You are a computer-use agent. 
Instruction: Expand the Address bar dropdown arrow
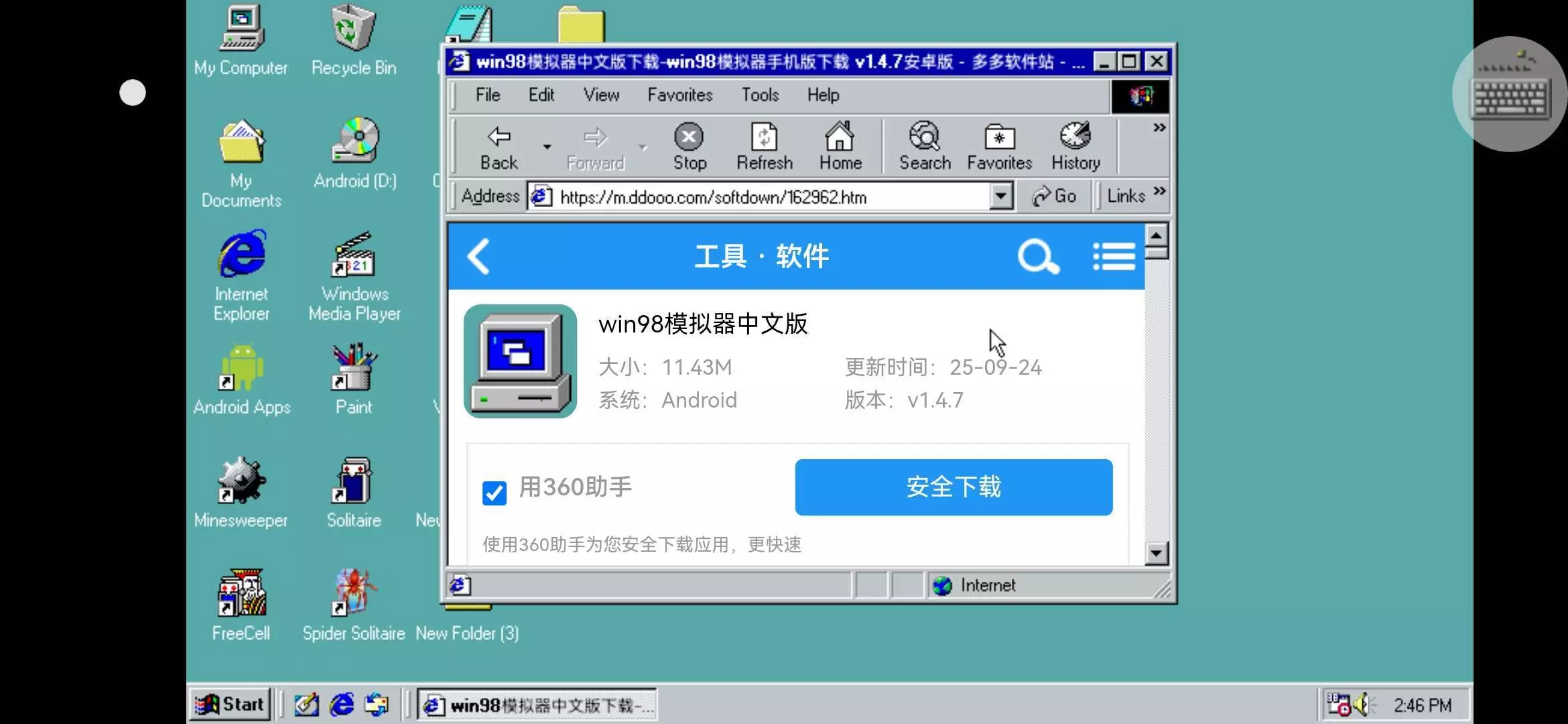pyautogui.click(x=1000, y=196)
